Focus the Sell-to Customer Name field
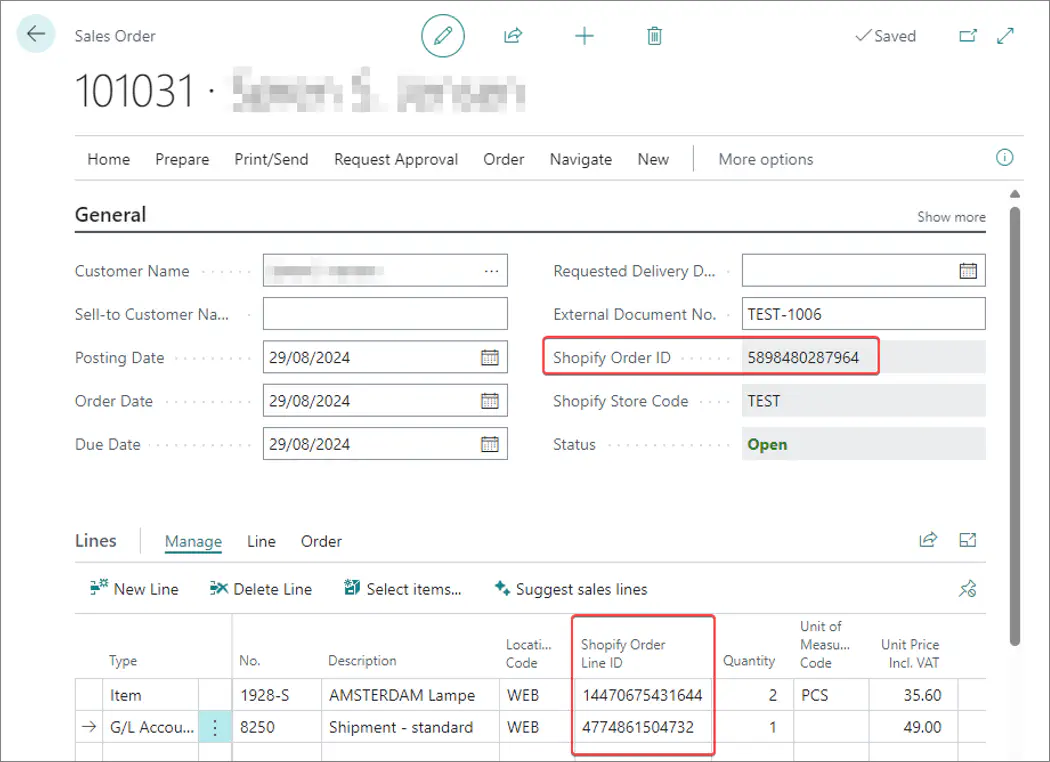Screen dimensions: 1050x762 pyautogui.click(x=385, y=314)
